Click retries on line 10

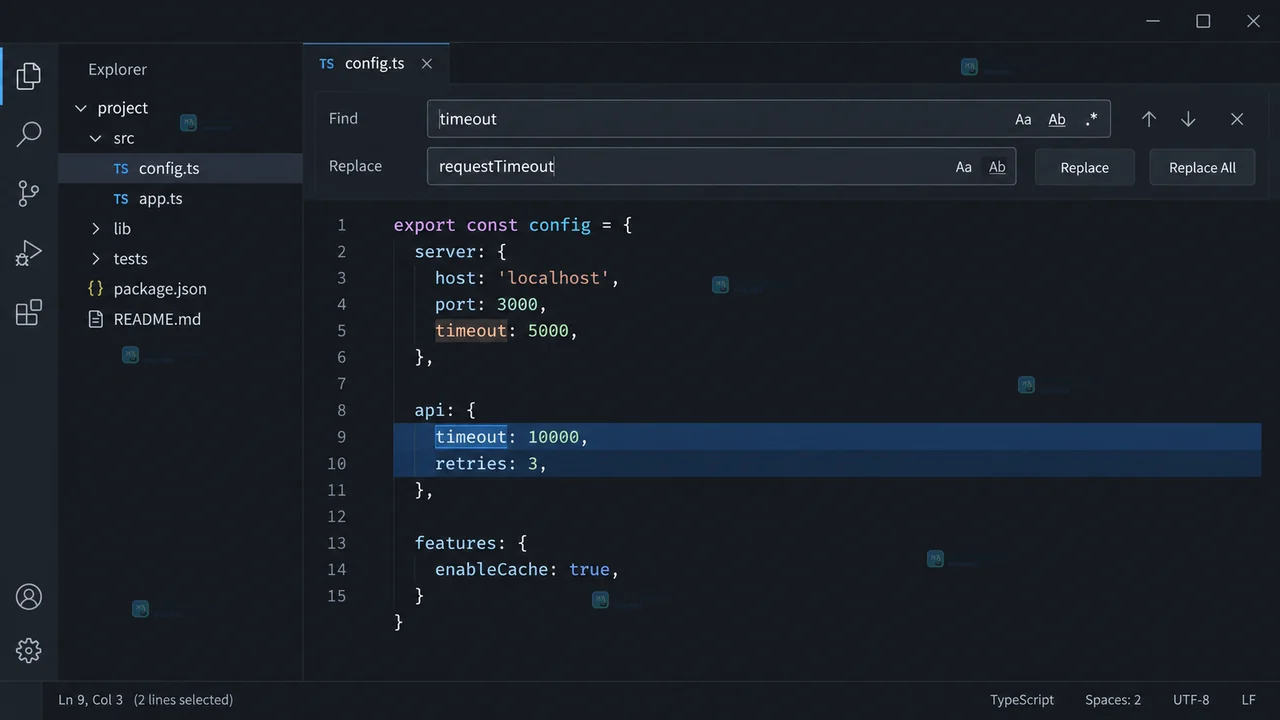[x=471, y=464]
